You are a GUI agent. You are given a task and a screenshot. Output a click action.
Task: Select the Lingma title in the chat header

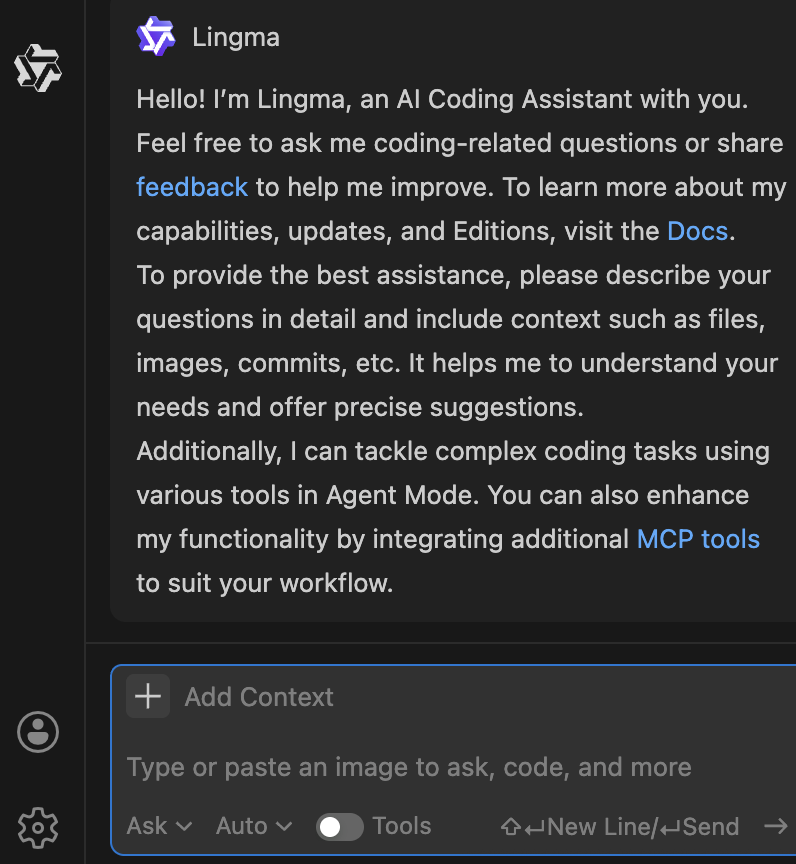(x=235, y=36)
